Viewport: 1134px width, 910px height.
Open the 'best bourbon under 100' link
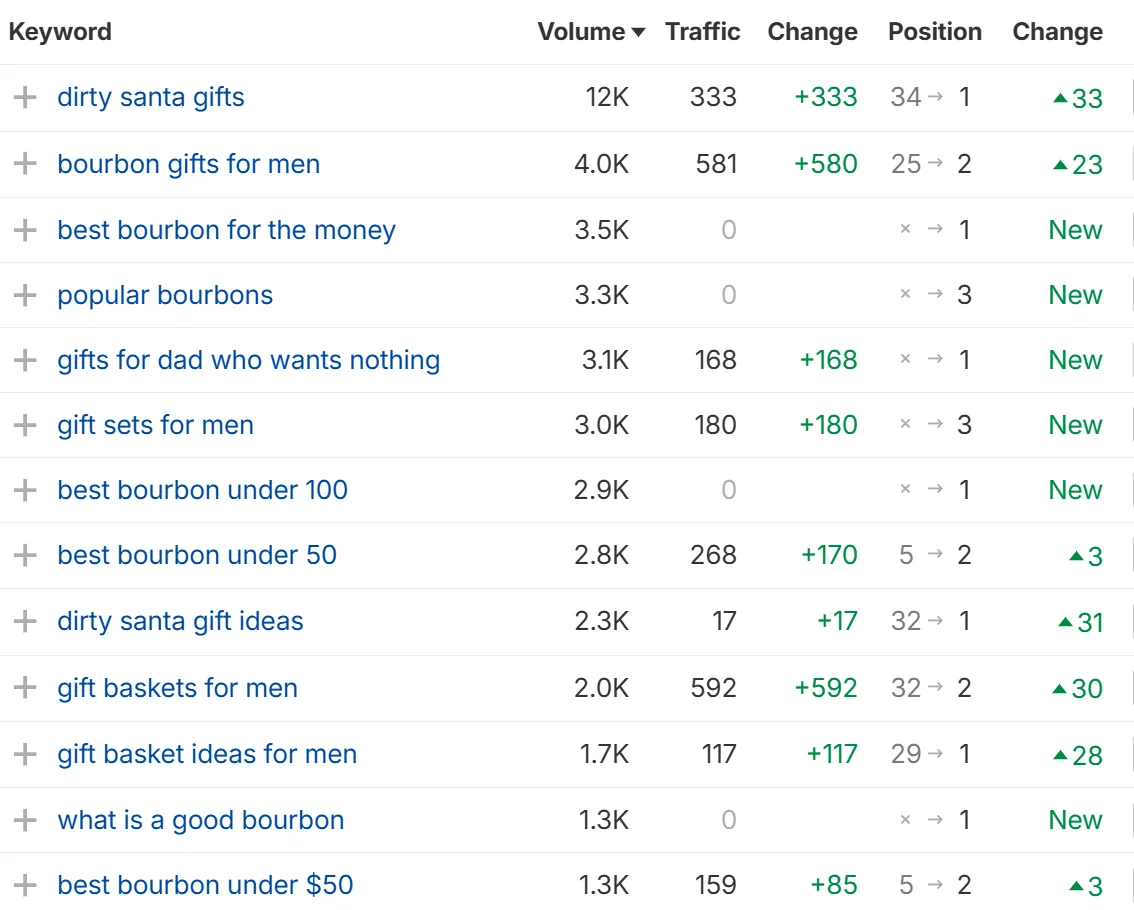202,490
